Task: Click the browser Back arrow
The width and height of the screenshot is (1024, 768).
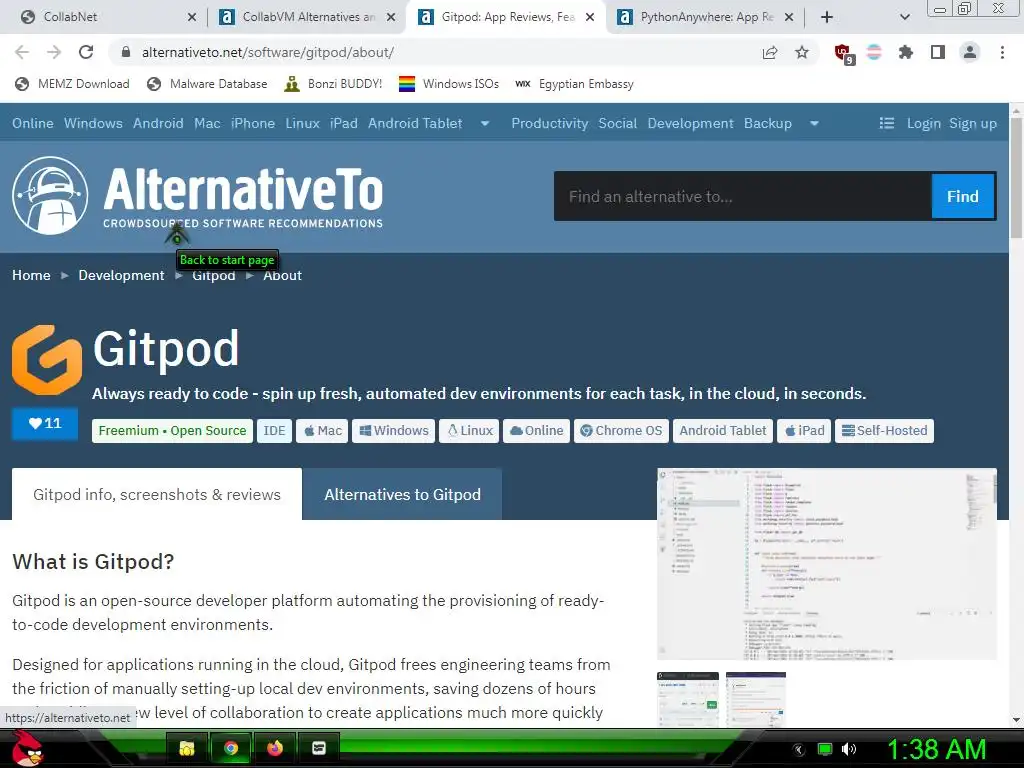Action: pyautogui.click(x=22, y=52)
